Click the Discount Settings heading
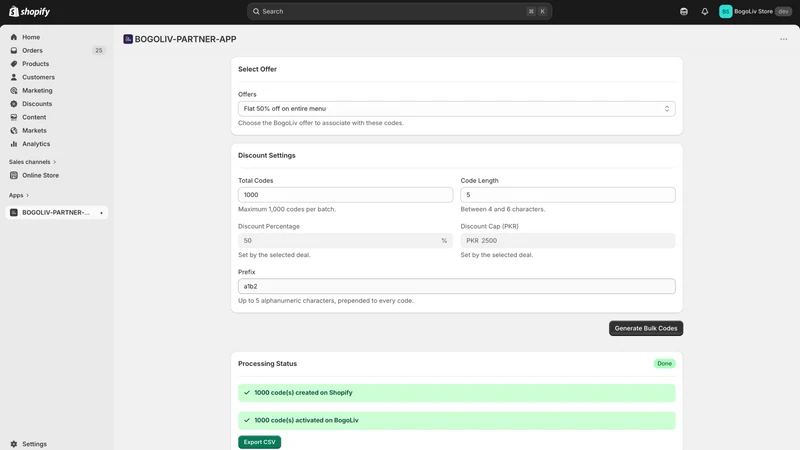This screenshot has height=450, width=800. point(266,156)
